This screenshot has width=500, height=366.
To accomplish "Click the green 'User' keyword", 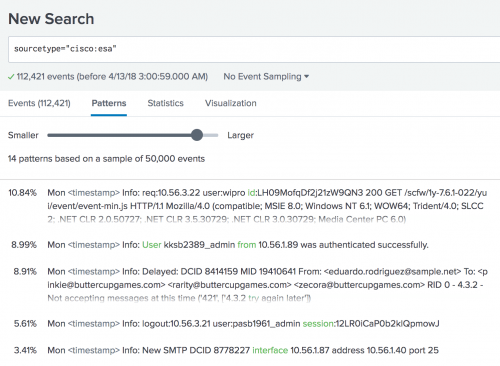I will (152, 245).
